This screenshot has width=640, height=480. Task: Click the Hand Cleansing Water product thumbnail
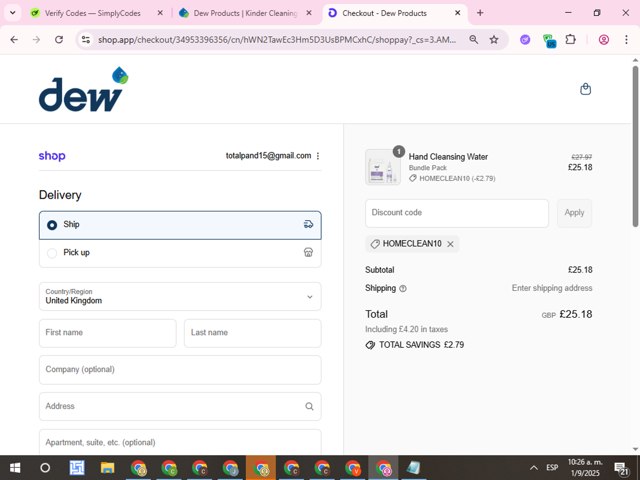click(x=382, y=167)
